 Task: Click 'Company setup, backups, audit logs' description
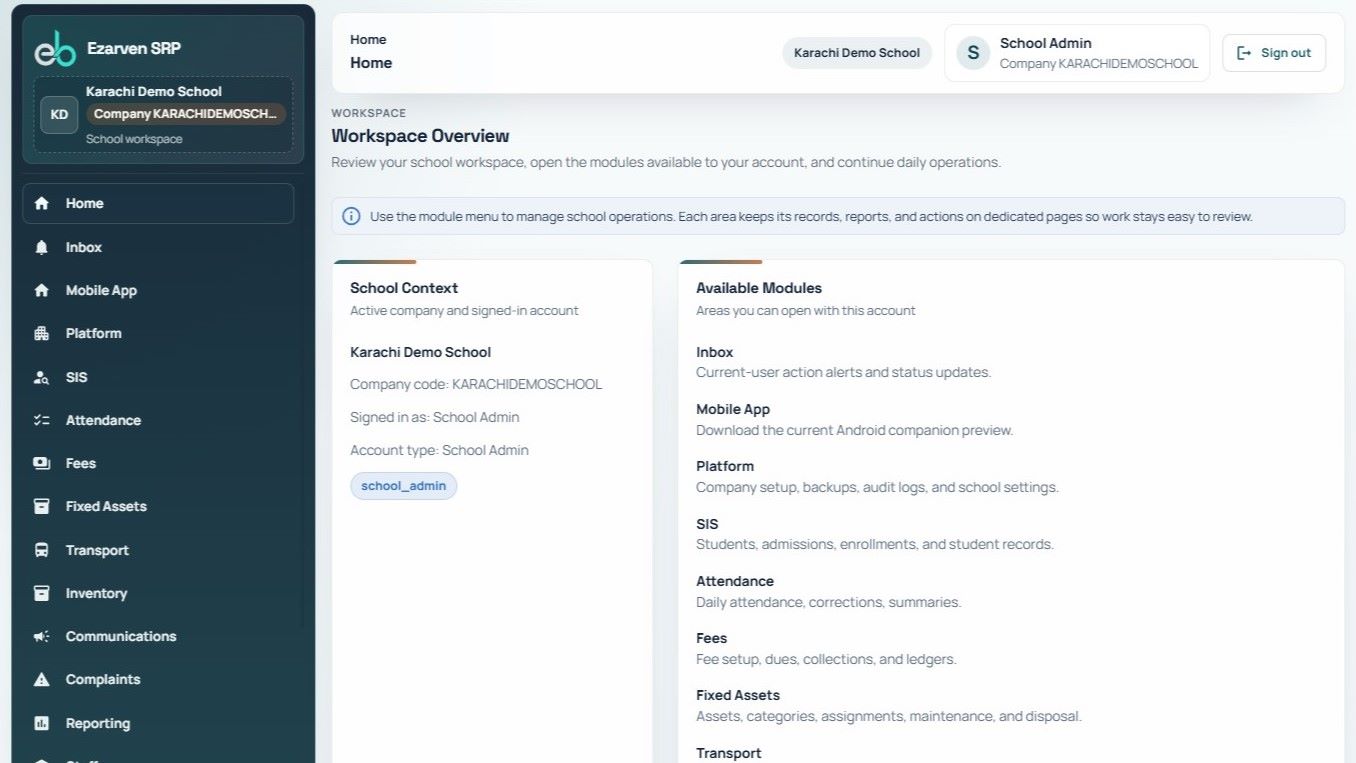877,487
